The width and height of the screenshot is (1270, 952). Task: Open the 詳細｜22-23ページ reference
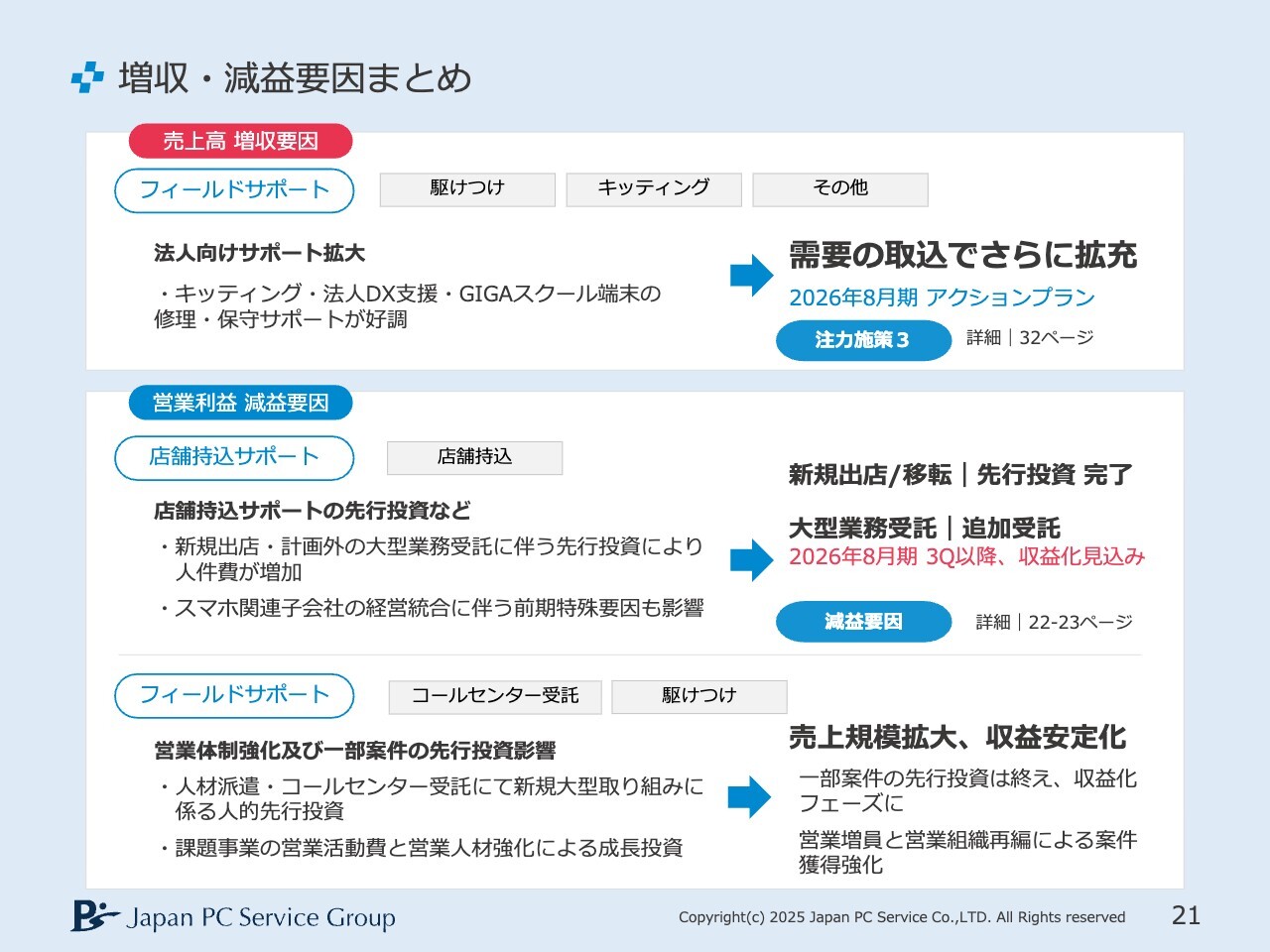(x=1054, y=622)
